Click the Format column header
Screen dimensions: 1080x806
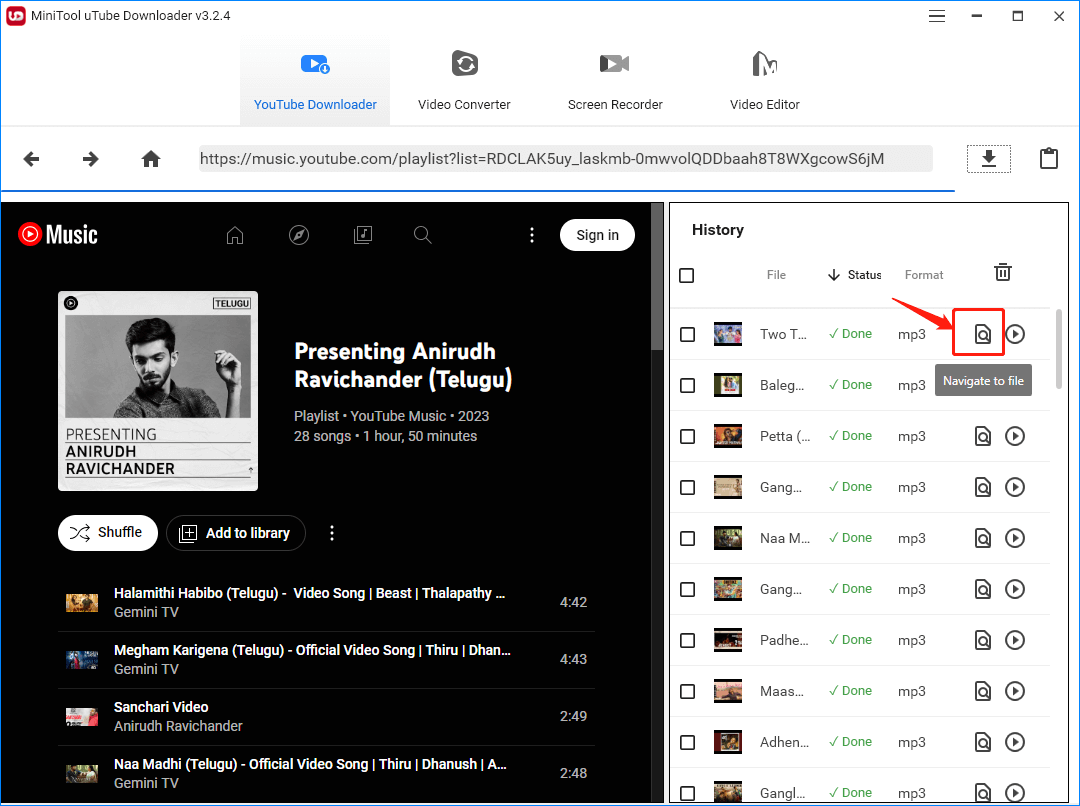coord(924,275)
